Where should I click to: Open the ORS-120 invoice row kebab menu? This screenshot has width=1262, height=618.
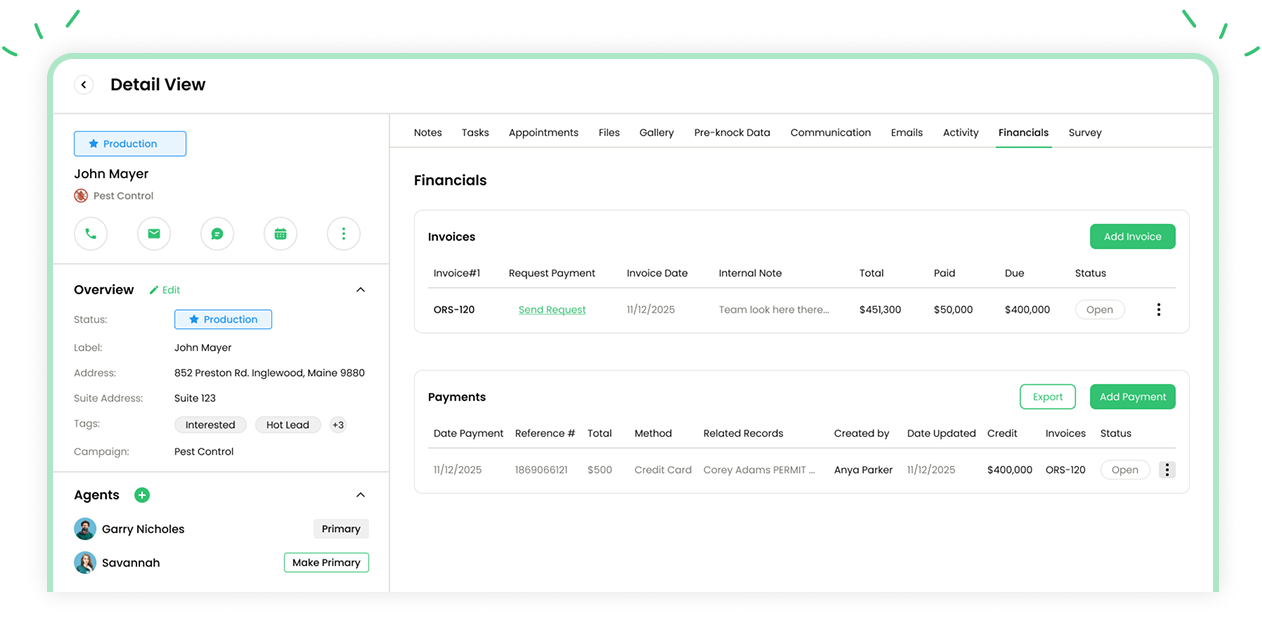click(x=1158, y=310)
